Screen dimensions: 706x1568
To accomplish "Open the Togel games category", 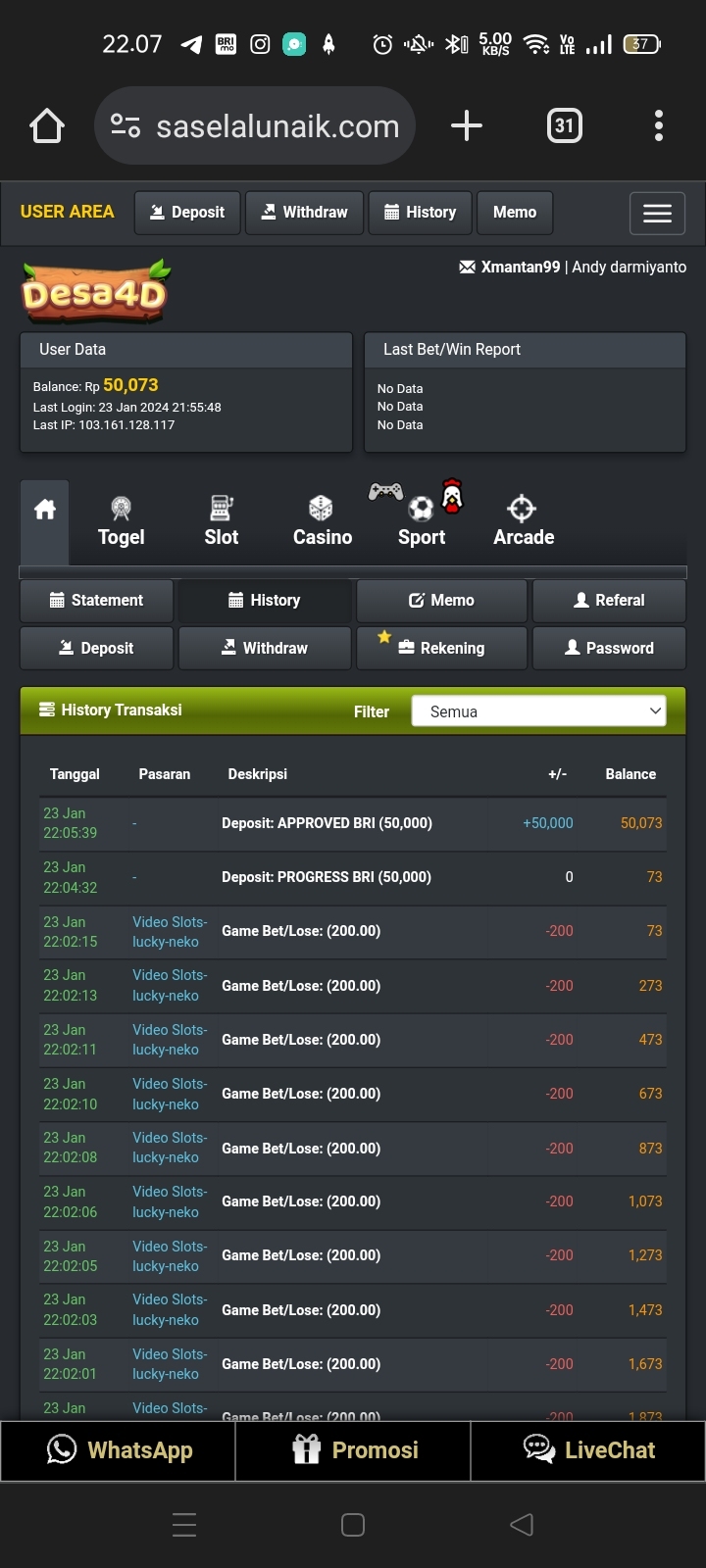I will click(x=122, y=521).
